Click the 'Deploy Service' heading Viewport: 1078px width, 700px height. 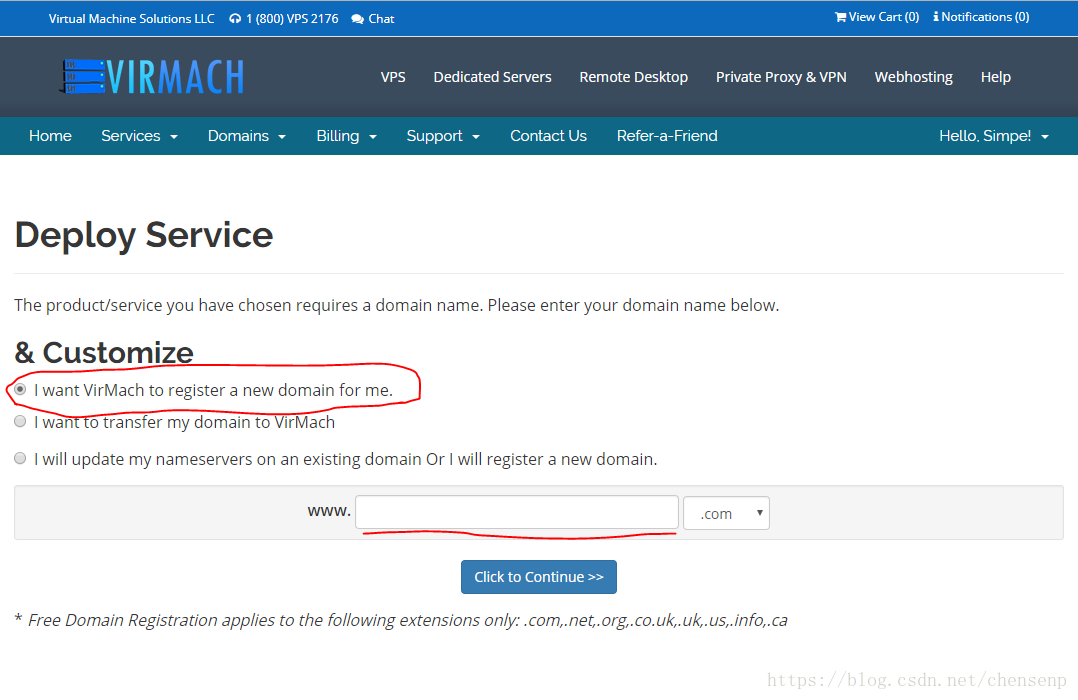[x=144, y=235]
